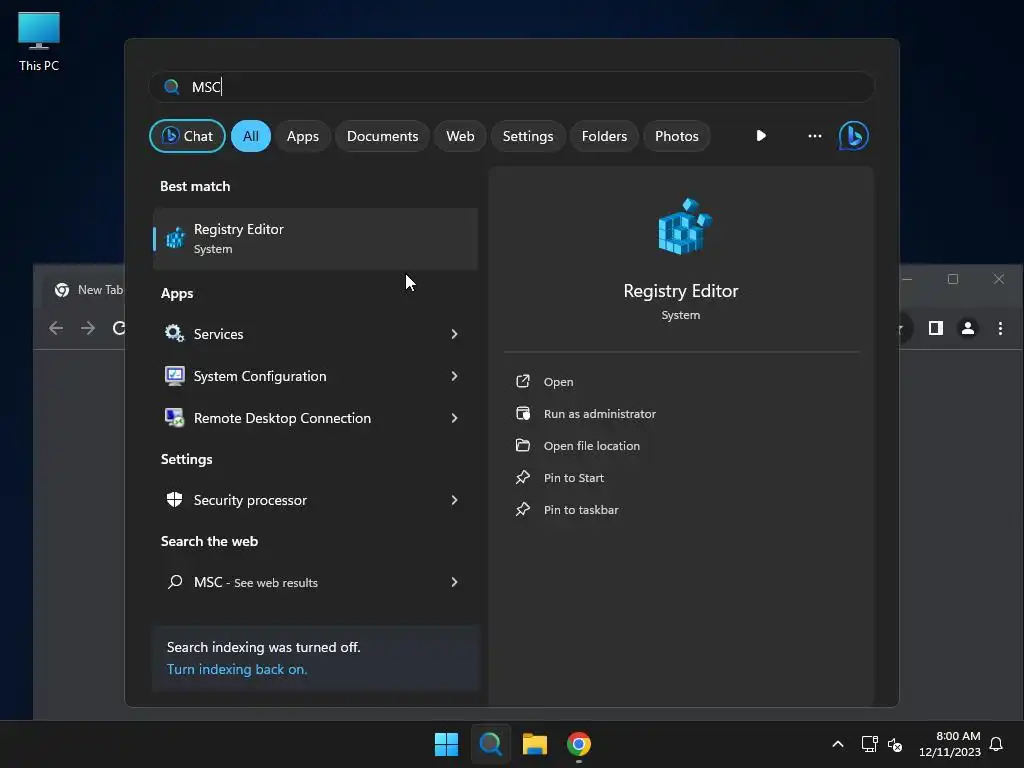
Task: Show hidden tray icons chevron
Action: coord(838,744)
